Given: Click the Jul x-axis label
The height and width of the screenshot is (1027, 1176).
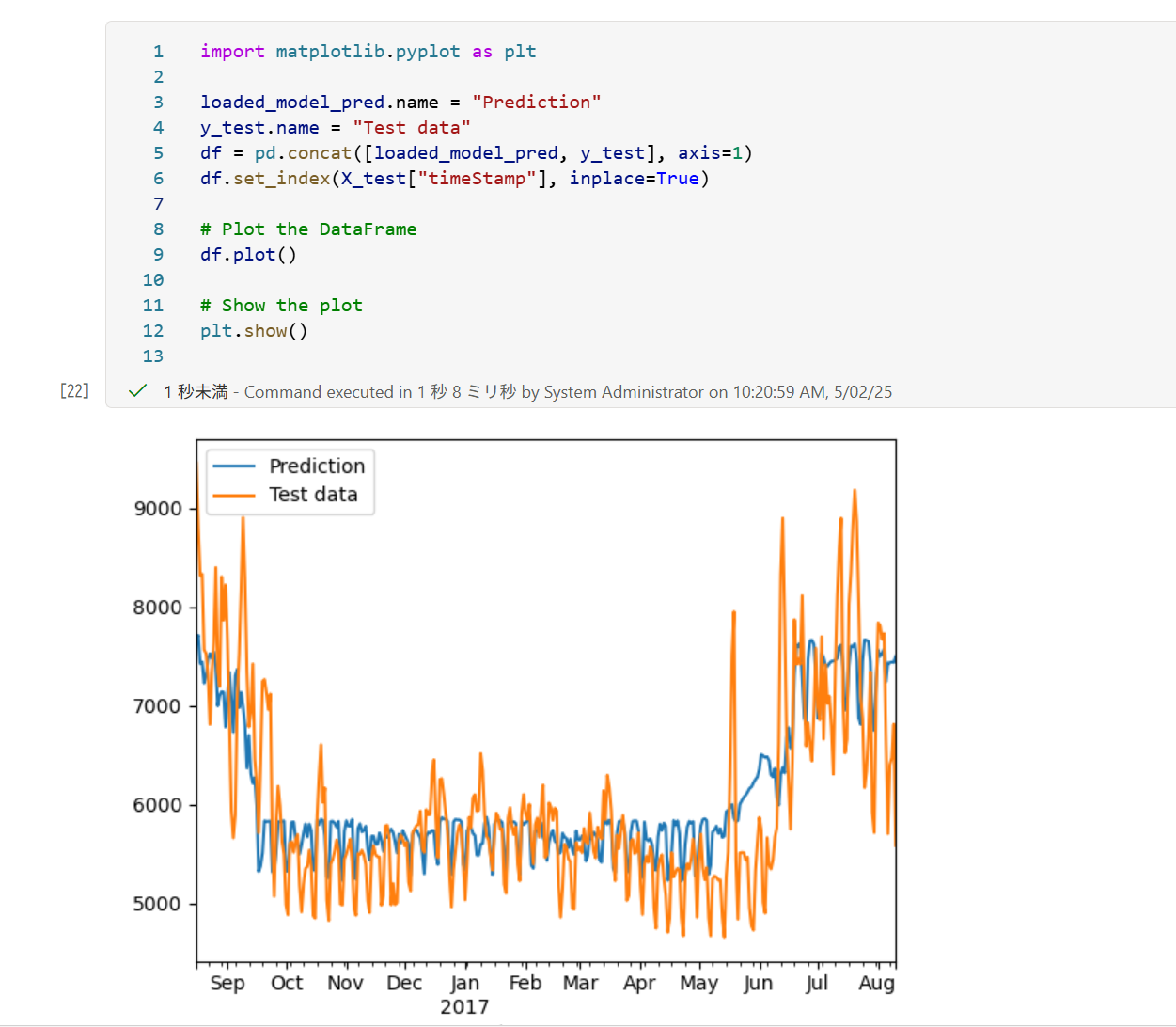Looking at the screenshot, I should click(817, 983).
